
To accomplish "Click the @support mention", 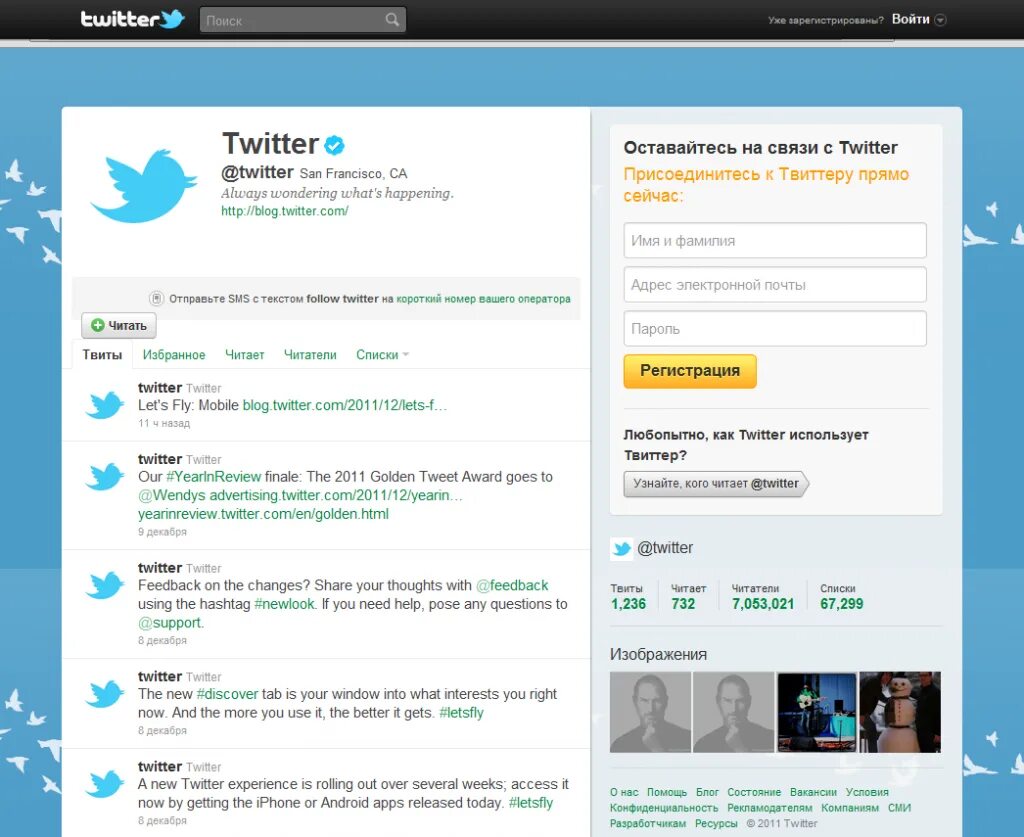I will click(170, 622).
